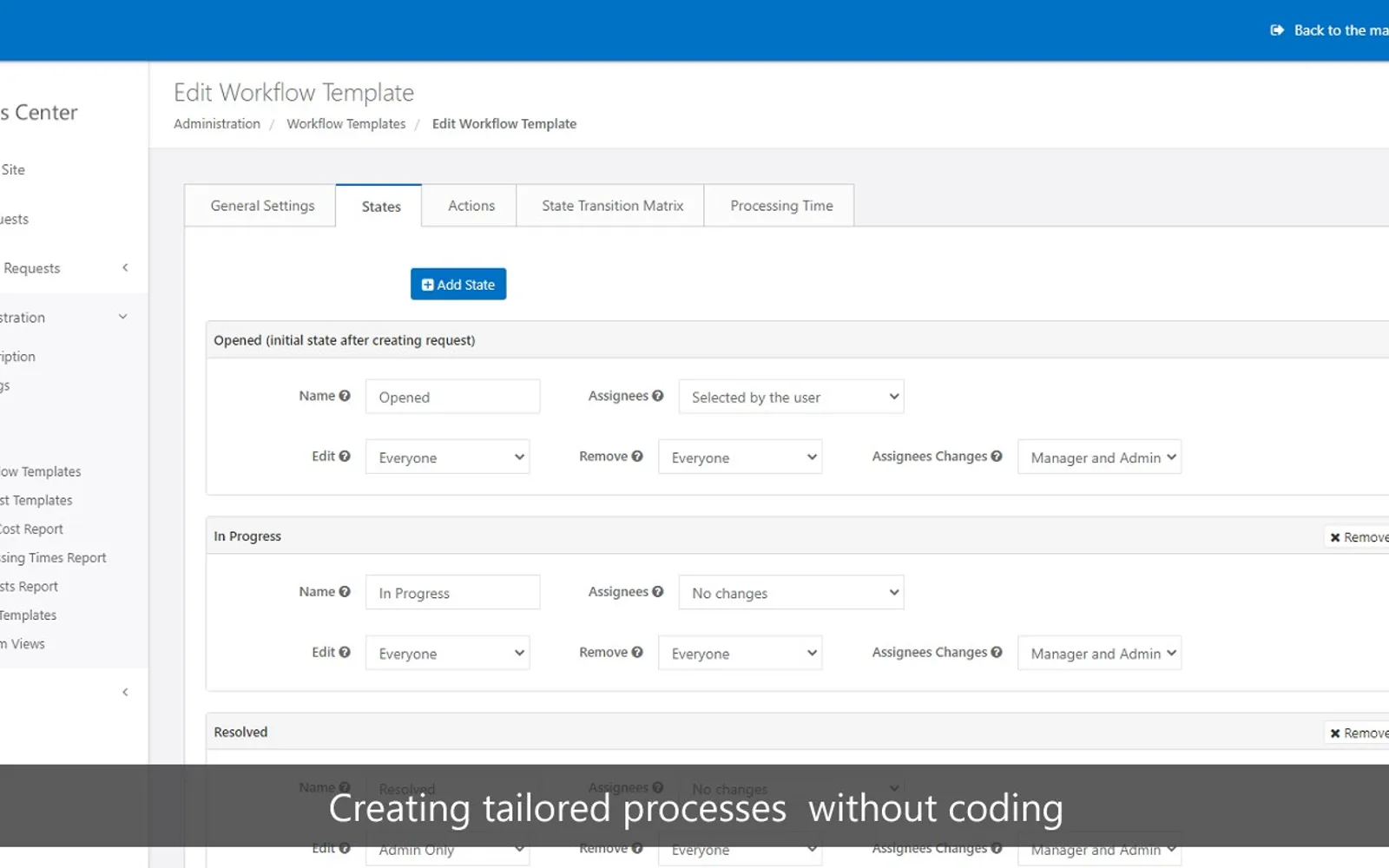Open In Progress Assignees Changes dropdown
The image size is (1389, 868).
click(x=1099, y=654)
